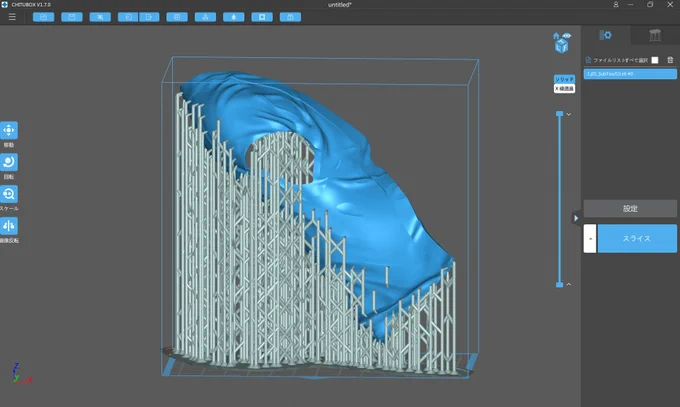Viewport: 680px width, 407px height.
Task: Undo the last action via toolbar
Action: tap(128, 17)
